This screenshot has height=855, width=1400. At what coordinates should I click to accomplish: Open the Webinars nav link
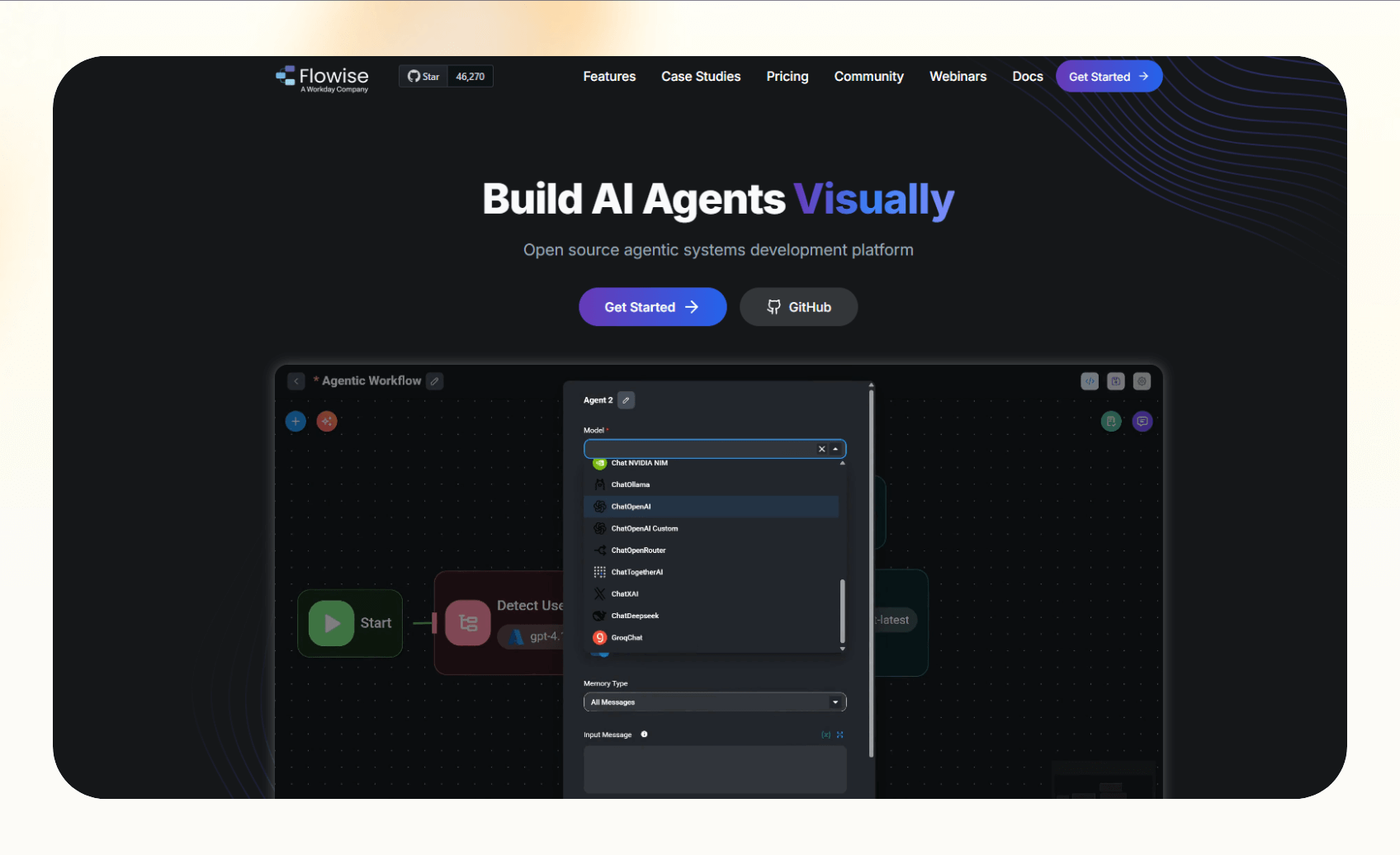point(958,76)
